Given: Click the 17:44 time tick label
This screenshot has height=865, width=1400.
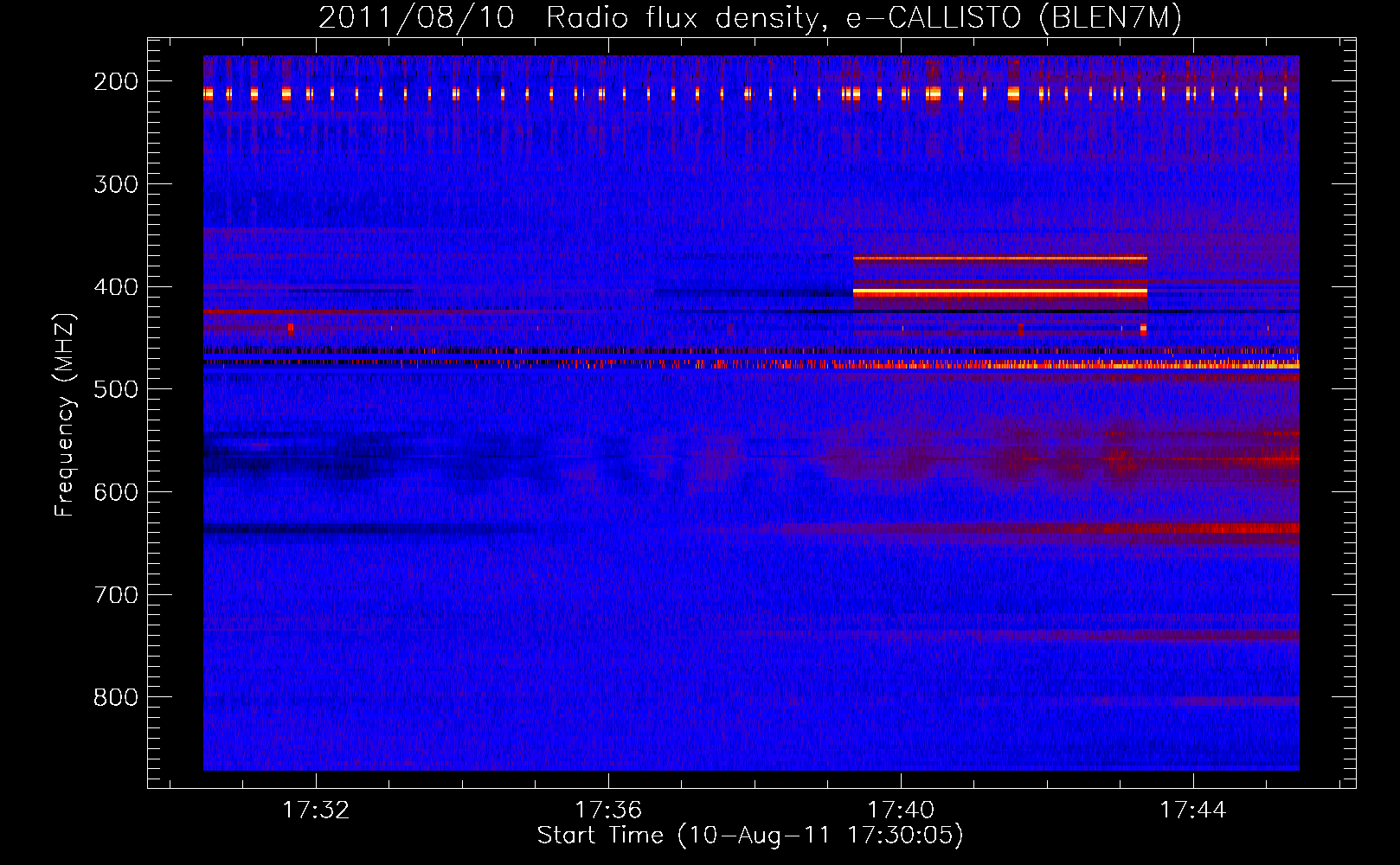Looking at the screenshot, I should click(x=1193, y=810).
